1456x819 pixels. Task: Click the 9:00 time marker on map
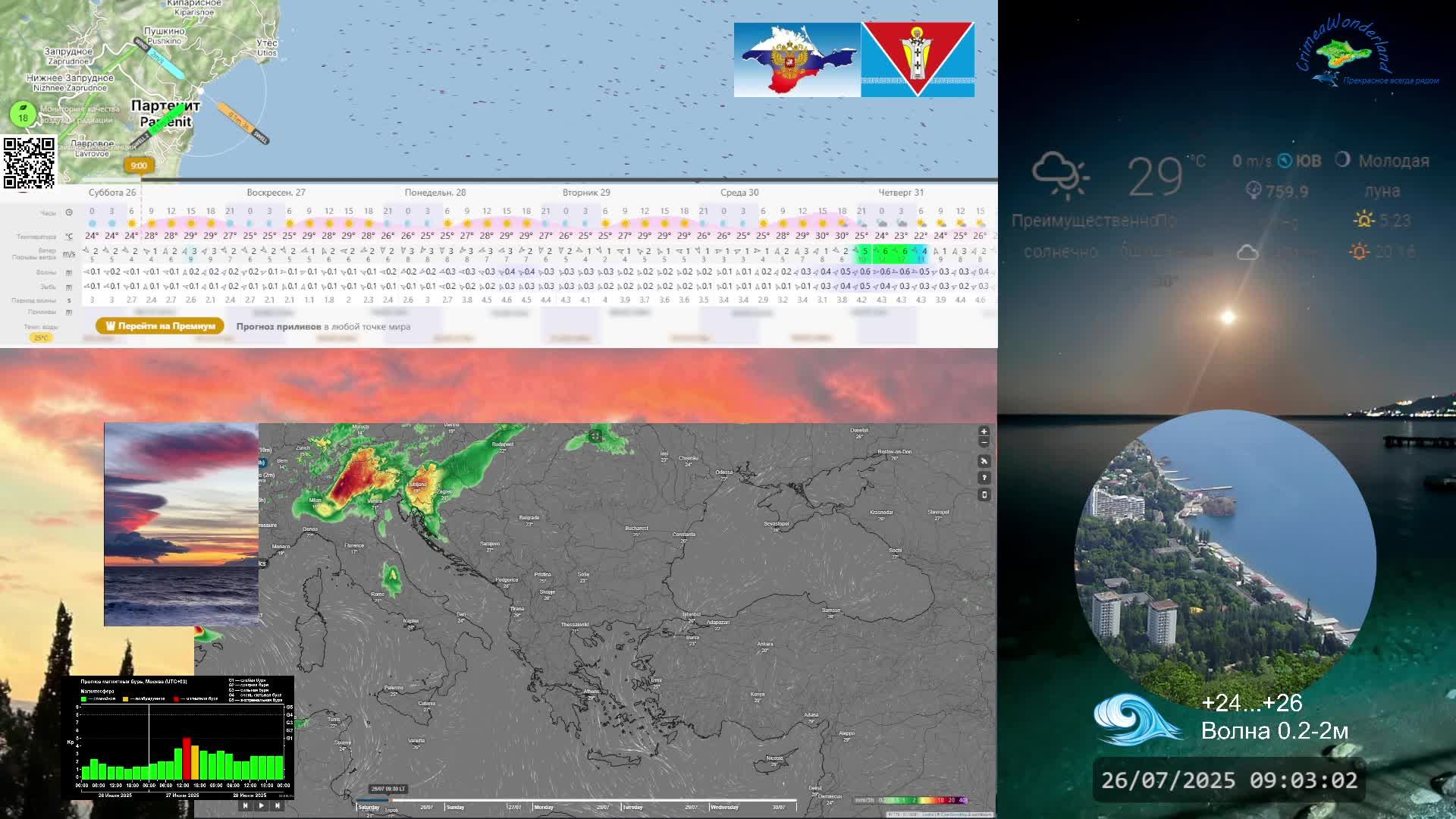139,165
